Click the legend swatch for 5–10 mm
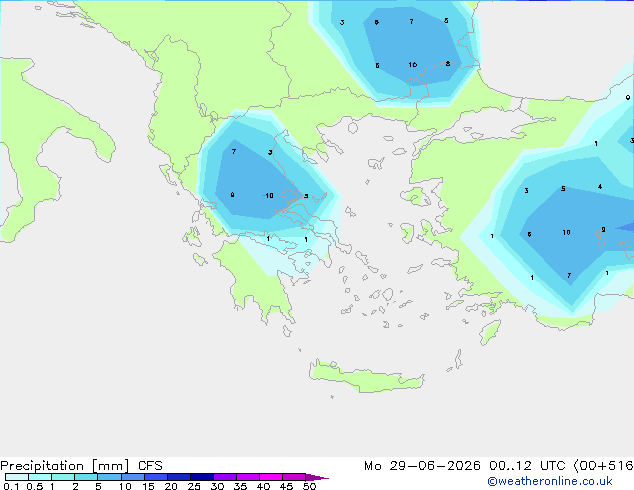634x490 pixels. 109,477
